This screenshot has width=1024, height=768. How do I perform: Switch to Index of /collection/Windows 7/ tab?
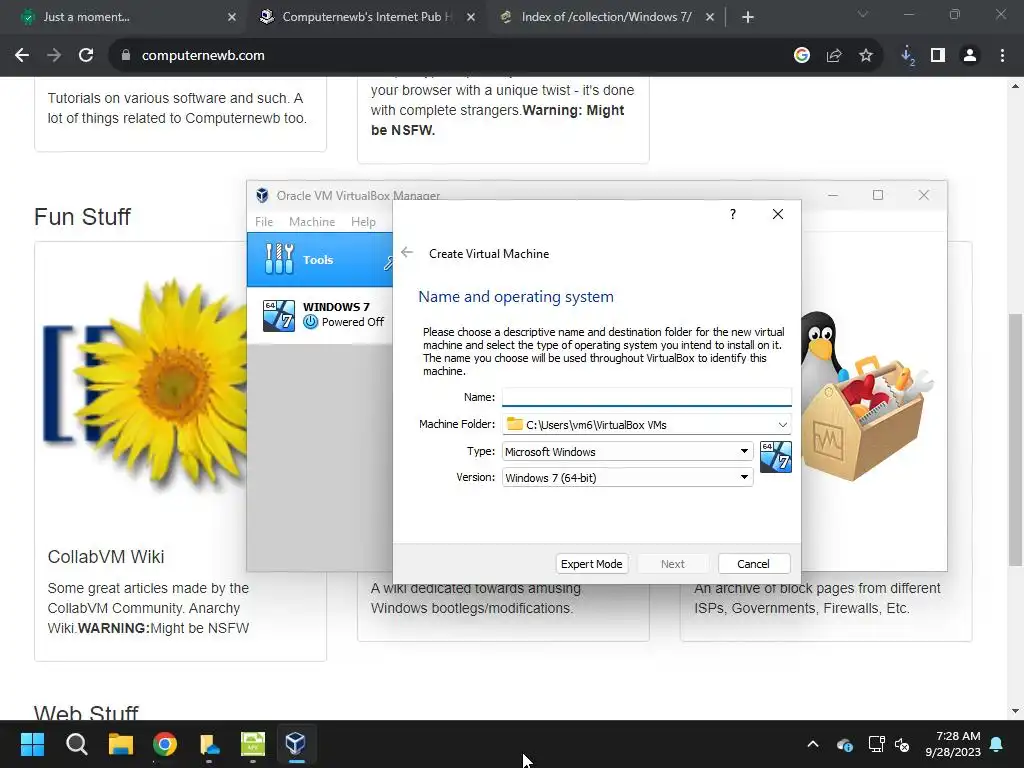[604, 17]
